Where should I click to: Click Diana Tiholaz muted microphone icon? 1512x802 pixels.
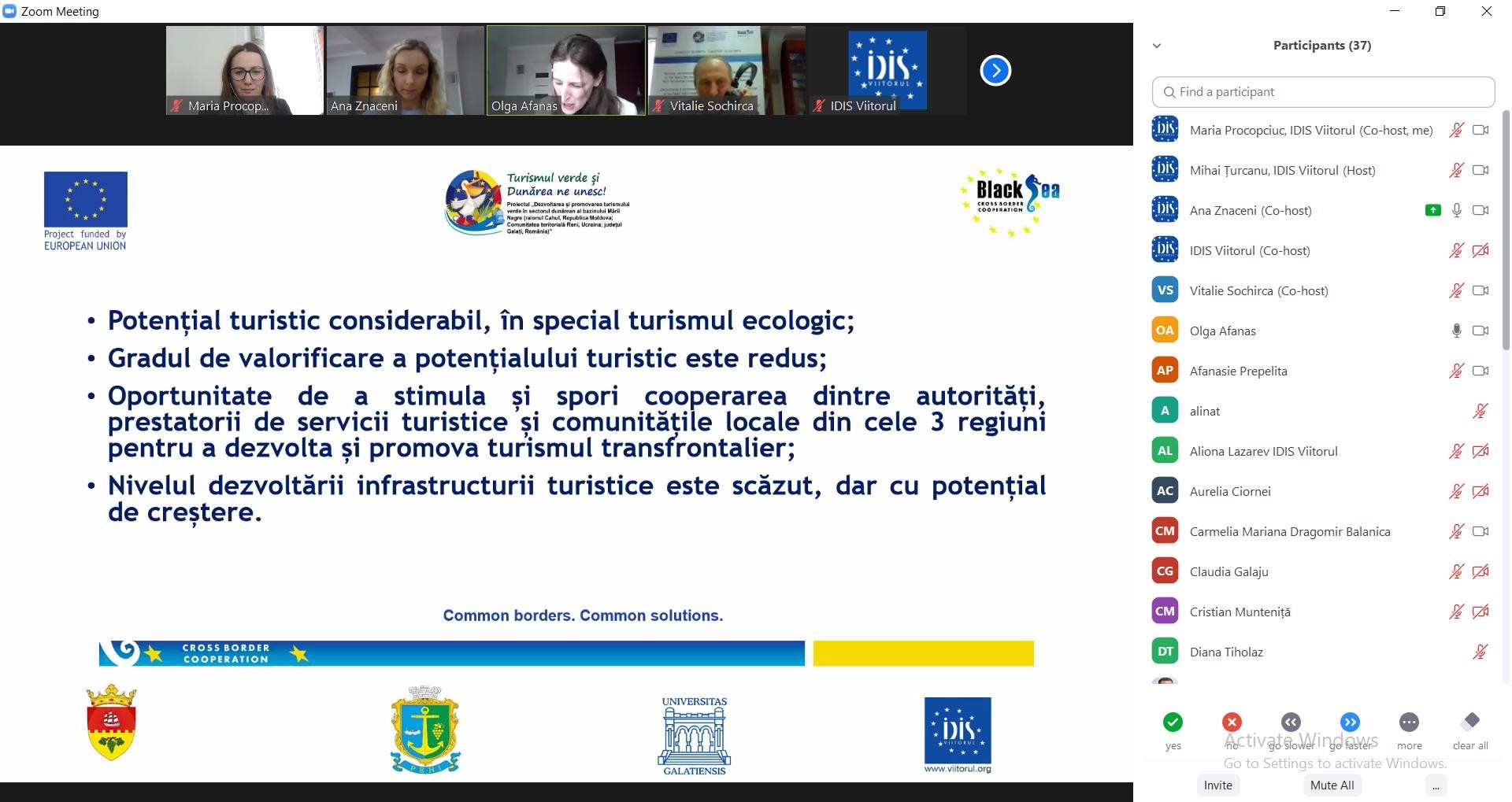1480,652
